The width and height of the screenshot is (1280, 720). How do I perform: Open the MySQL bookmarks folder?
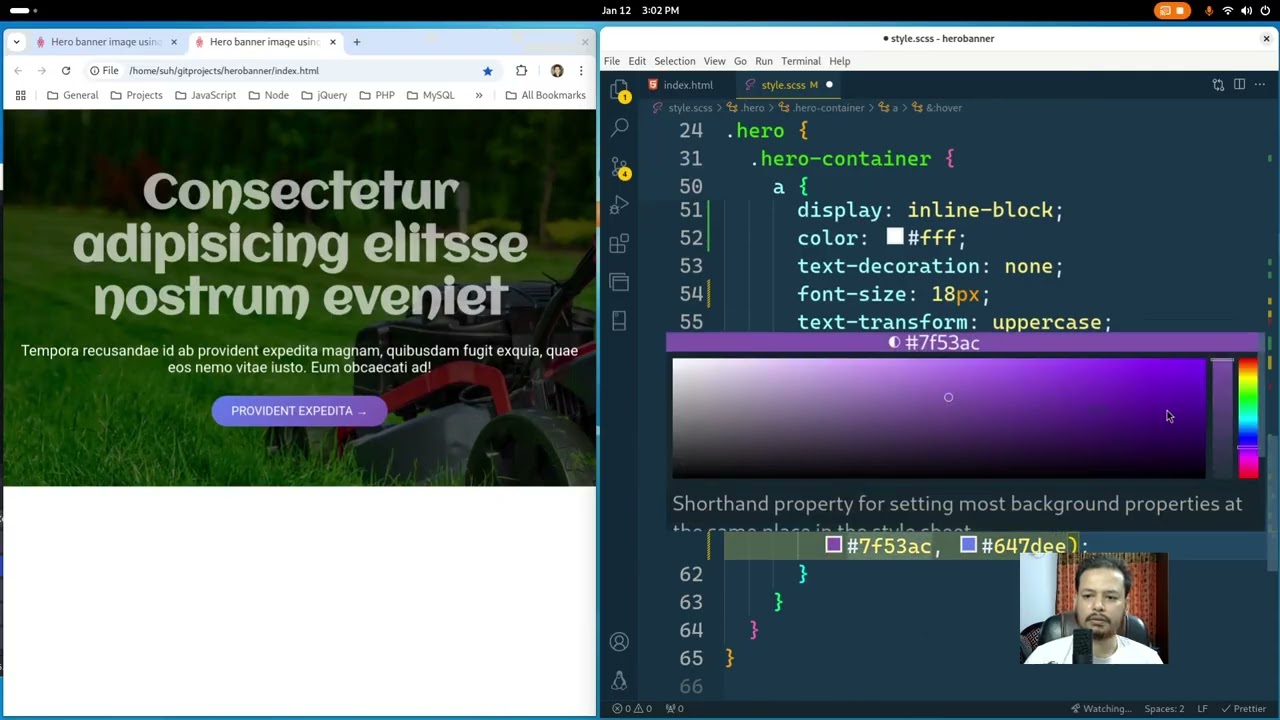430,95
